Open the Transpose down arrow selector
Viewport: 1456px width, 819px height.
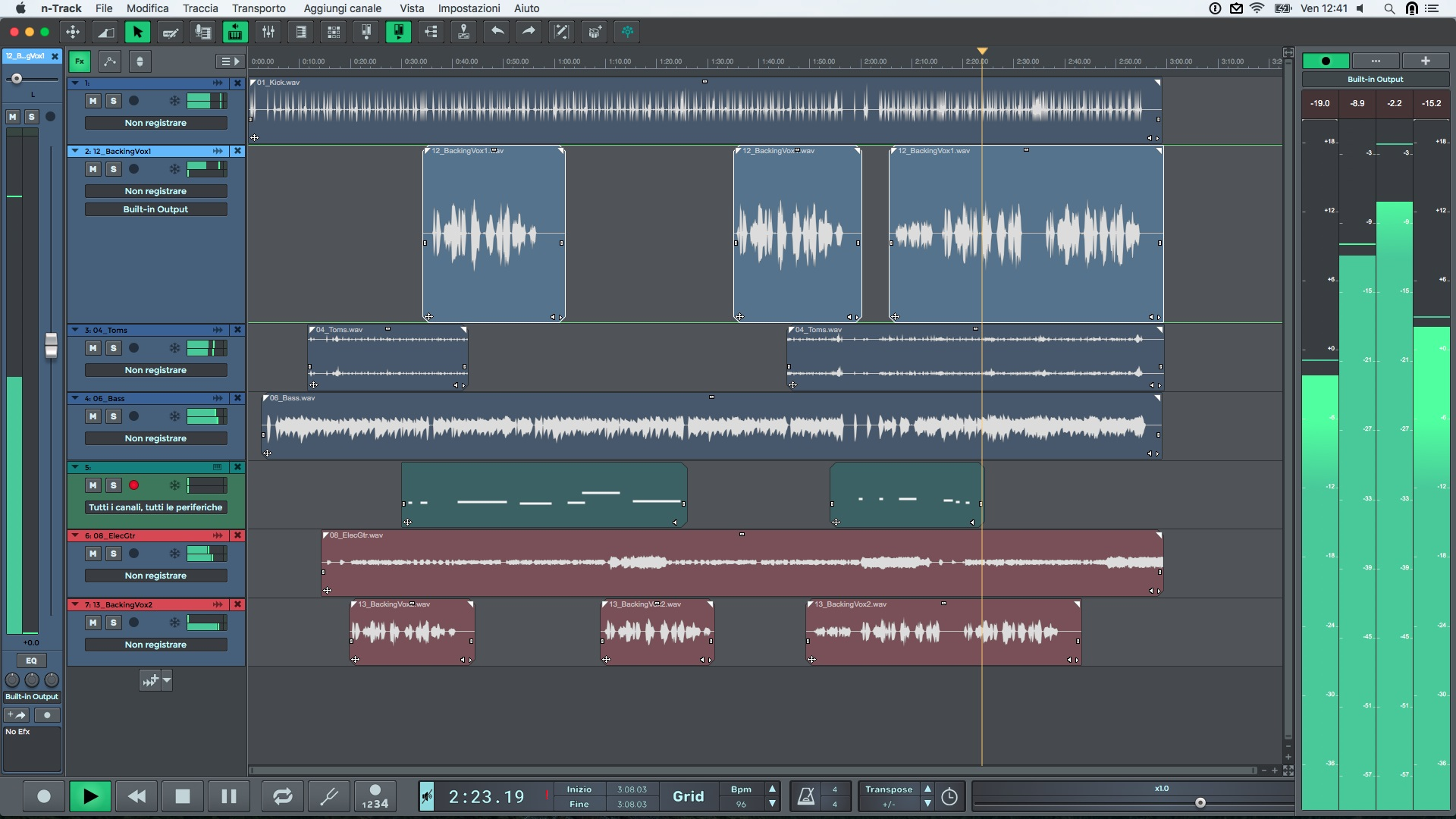(928, 804)
